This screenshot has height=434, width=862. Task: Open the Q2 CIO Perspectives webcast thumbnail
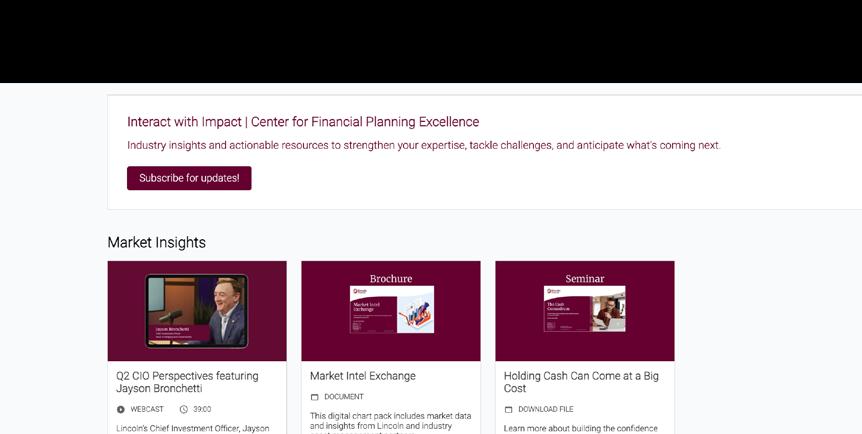click(x=197, y=311)
